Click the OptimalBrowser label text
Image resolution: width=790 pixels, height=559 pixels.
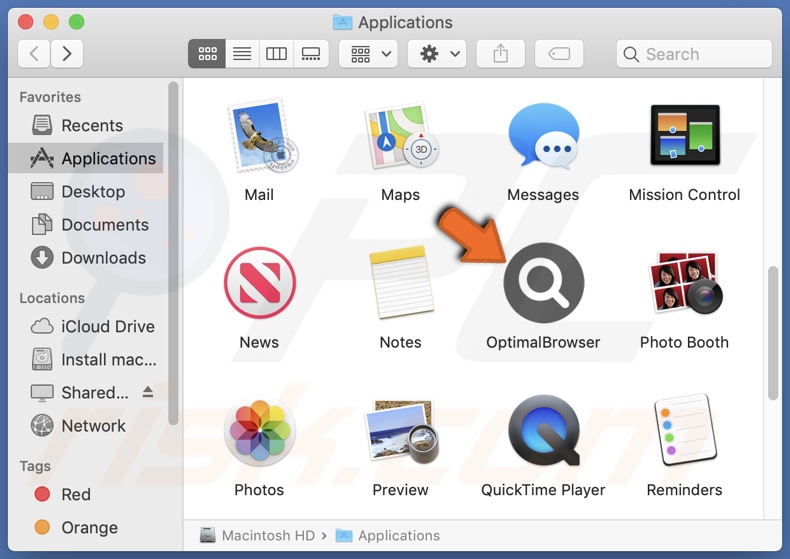pos(543,342)
